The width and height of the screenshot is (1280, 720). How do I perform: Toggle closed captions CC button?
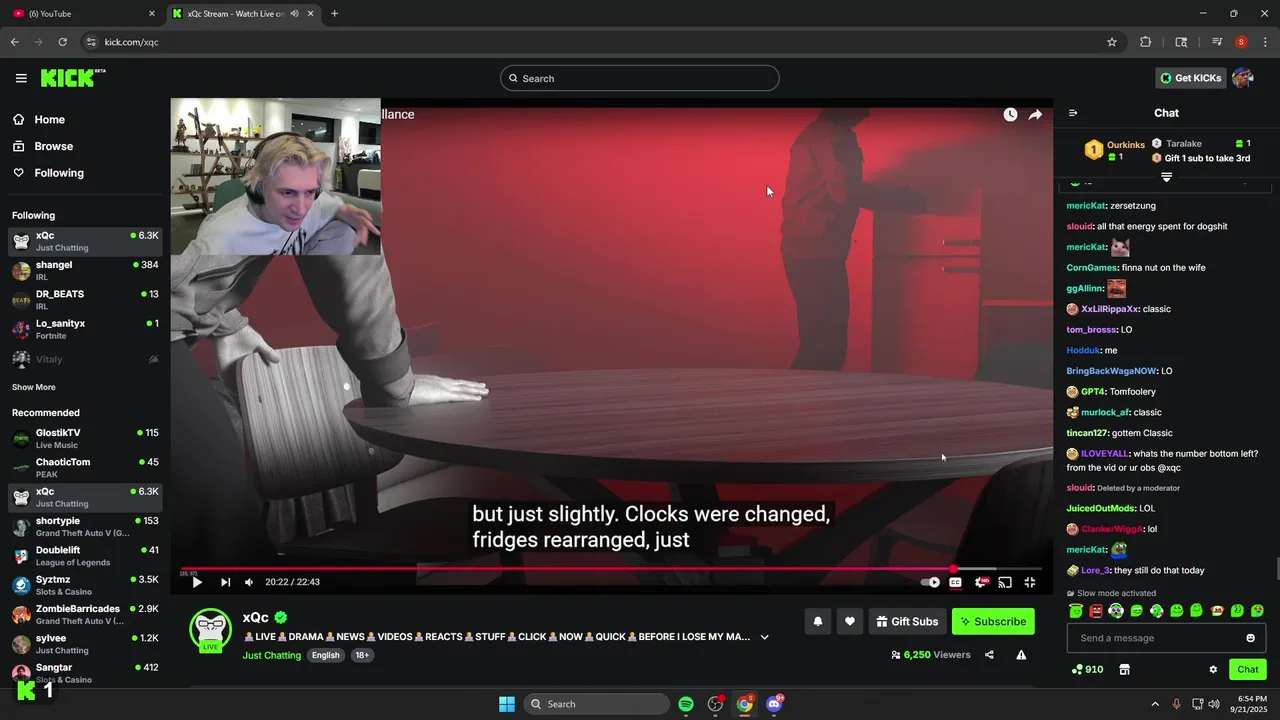tap(955, 582)
